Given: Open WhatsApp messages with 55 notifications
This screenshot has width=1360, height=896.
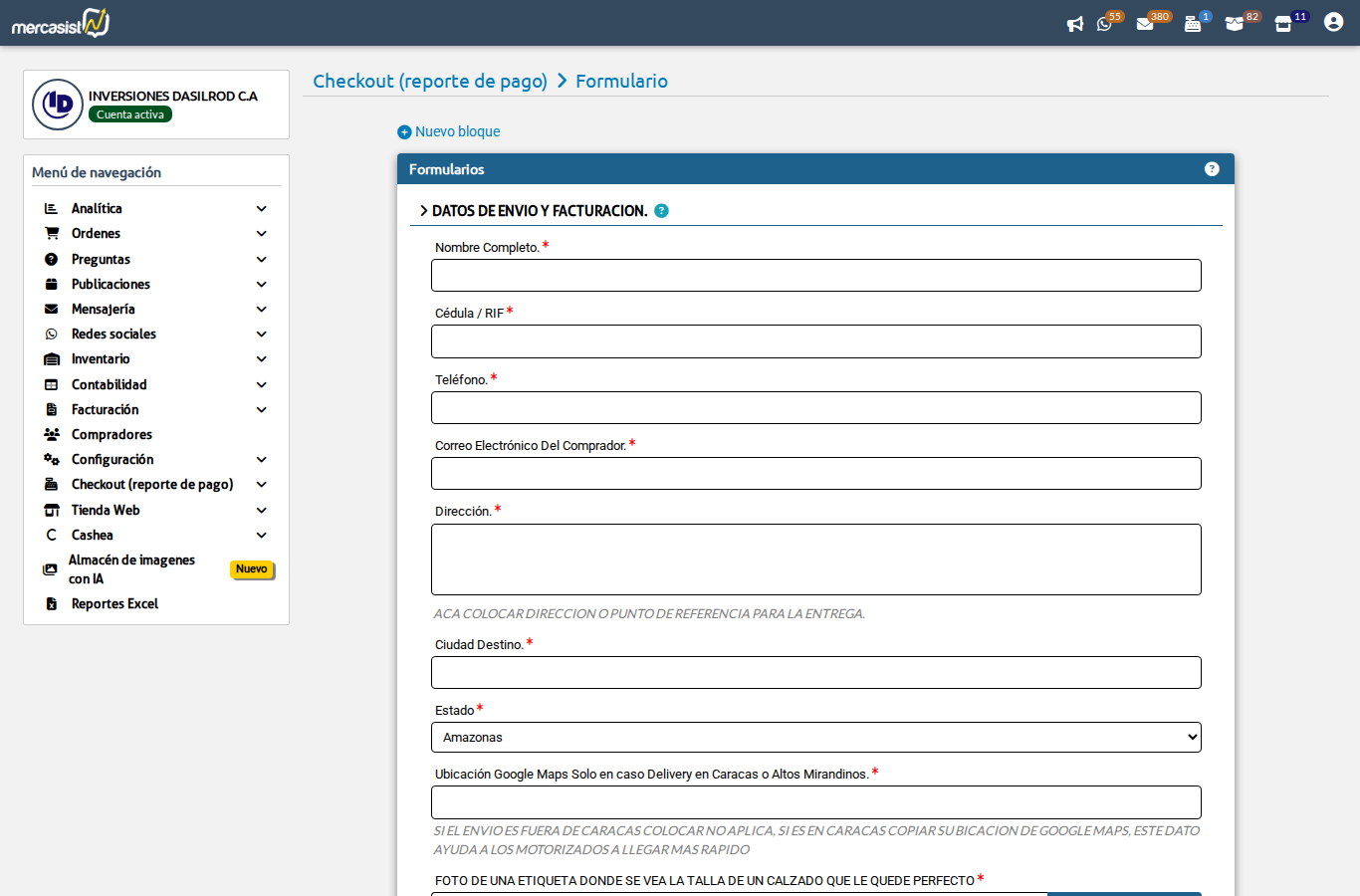Looking at the screenshot, I should click(1105, 23).
